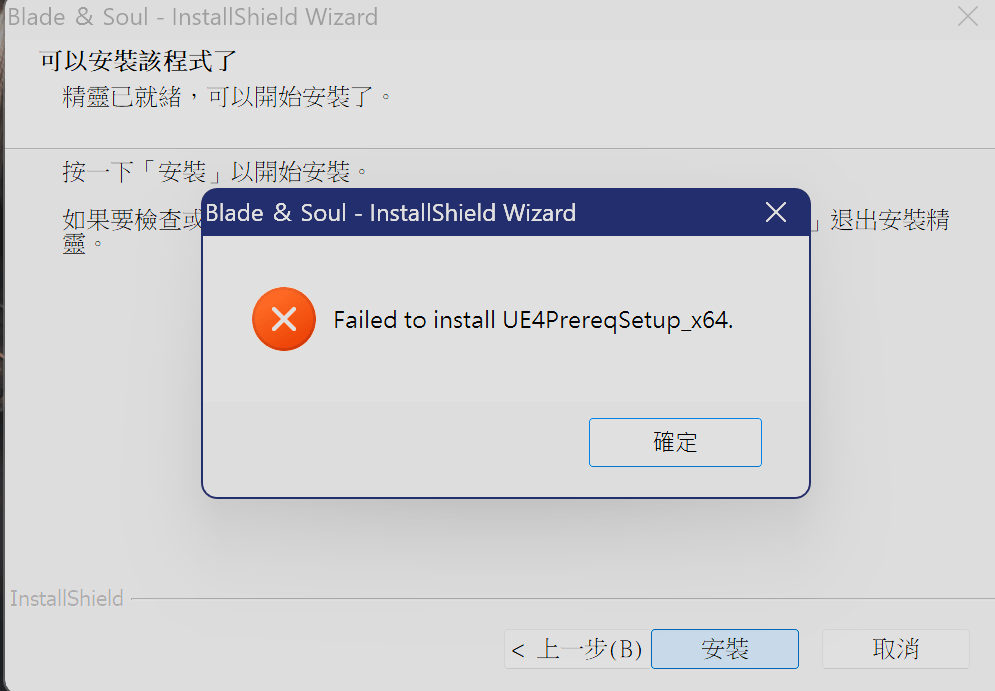The image size is (995, 691).
Task: Click the instruction 按一下「安裝」以開始安裝
Action: point(214,171)
